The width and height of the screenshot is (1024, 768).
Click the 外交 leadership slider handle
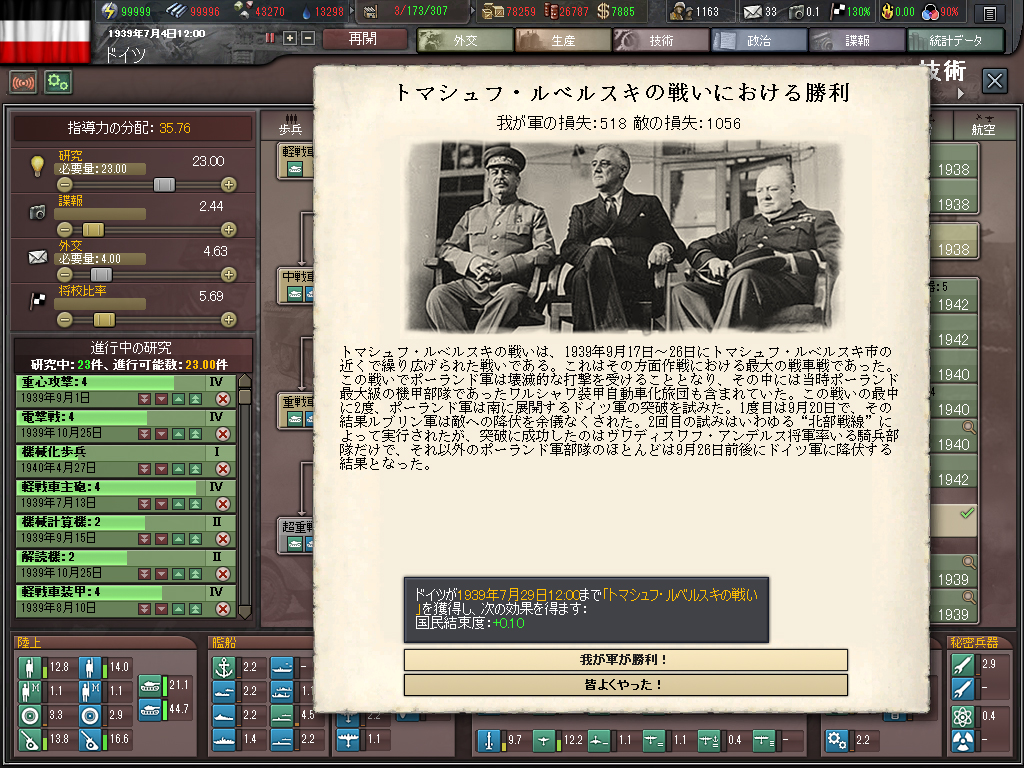pyautogui.click(x=101, y=275)
